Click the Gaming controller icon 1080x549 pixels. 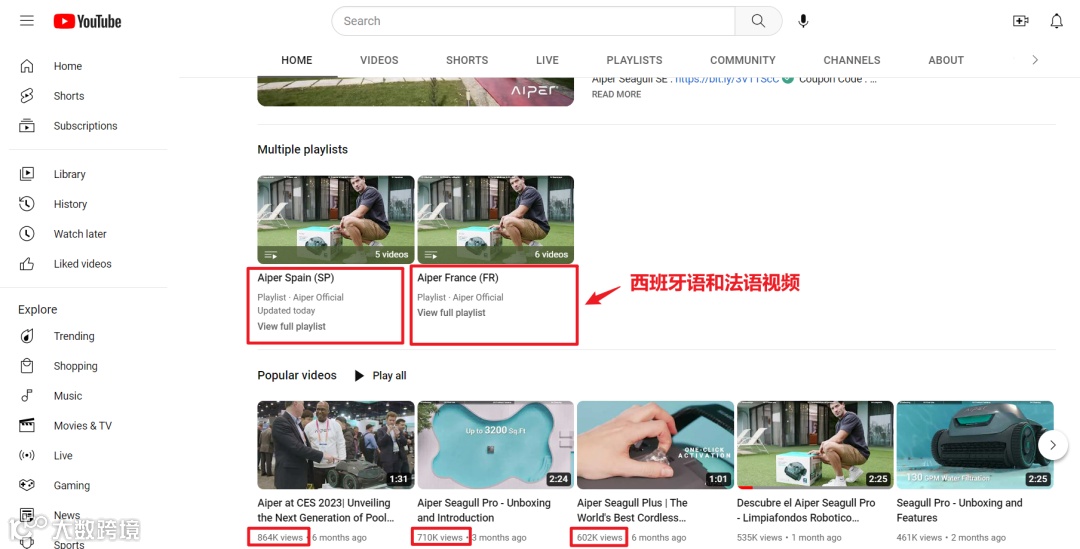coord(27,486)
